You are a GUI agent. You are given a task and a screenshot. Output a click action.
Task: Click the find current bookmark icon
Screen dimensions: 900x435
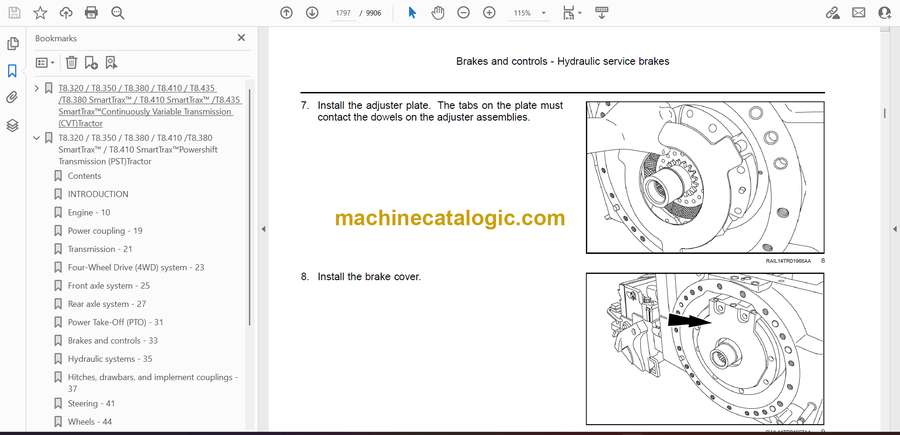pyautogui.click(x=111, y=62)
